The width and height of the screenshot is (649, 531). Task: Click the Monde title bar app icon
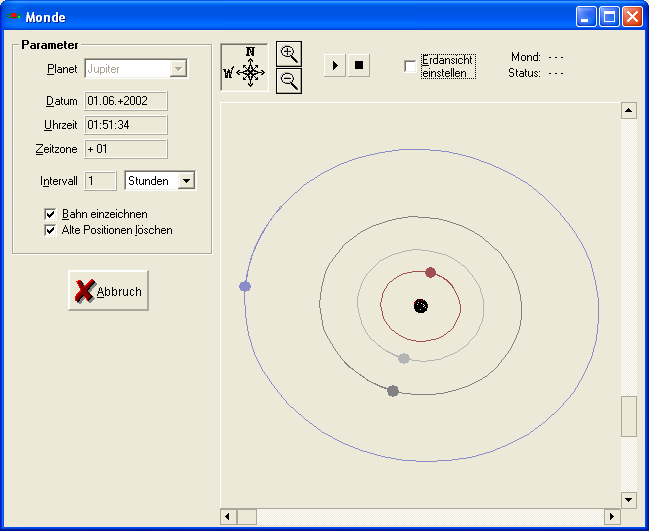click(x=14, y=17)
